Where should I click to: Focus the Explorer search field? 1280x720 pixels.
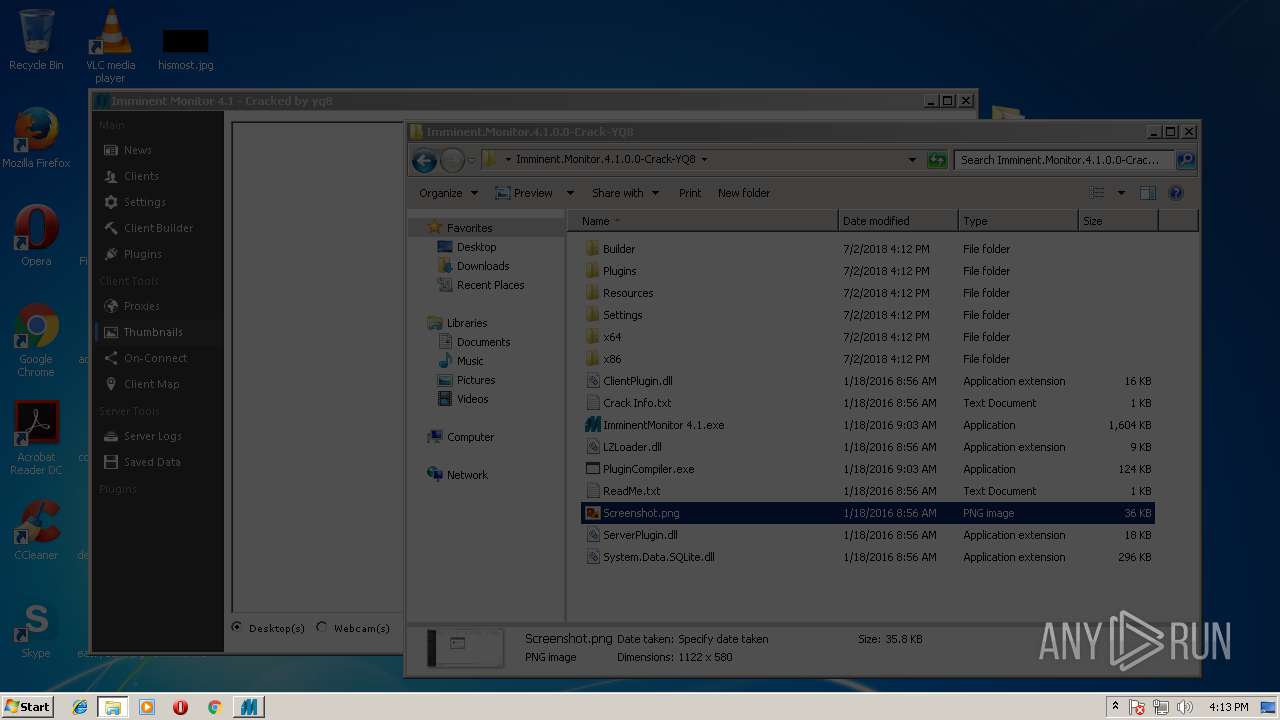pyautogui.click(x=1065, y=160)
